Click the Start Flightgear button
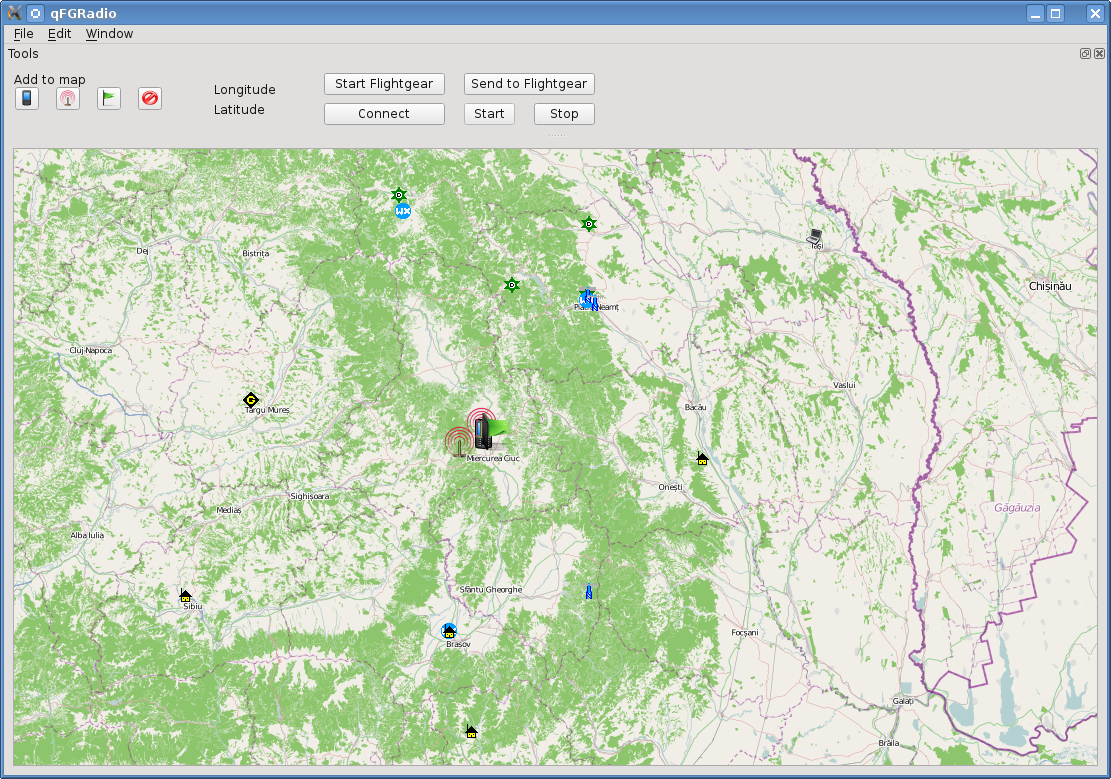 (384, 84)
